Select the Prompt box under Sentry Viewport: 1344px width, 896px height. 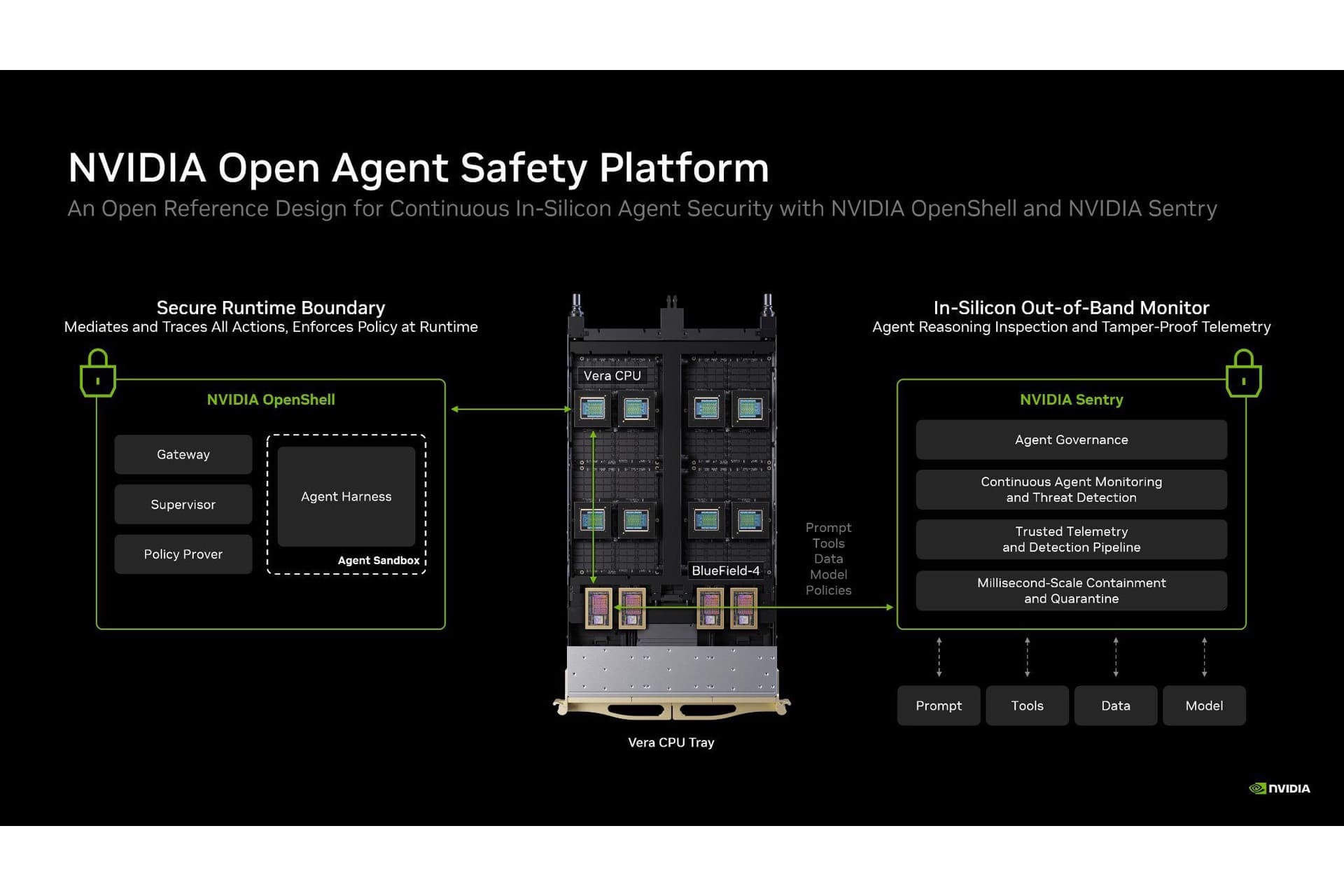[939, 706]
